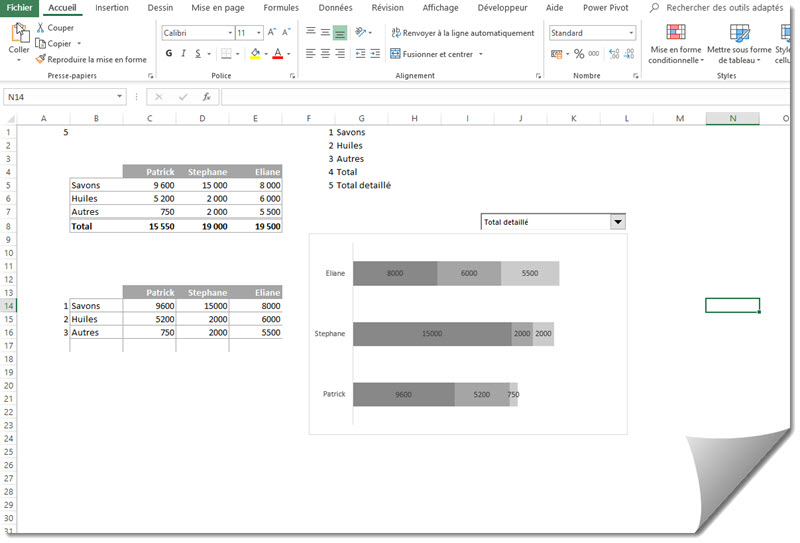Viewport: 800px width, 543px height.
Task: Click the Eliane 8000 chart bar segment
Action: [x=395, y=274]
